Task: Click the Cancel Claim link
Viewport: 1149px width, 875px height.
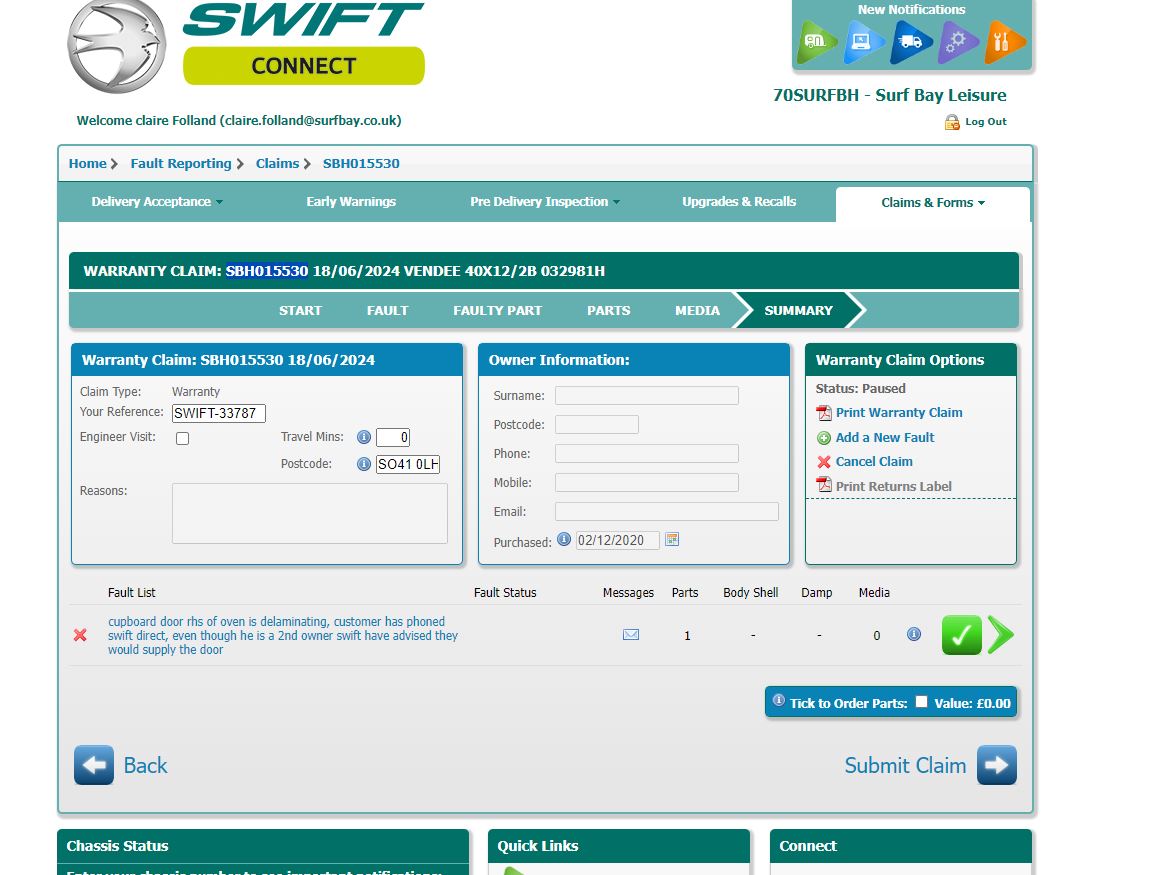Action: tap(874, 462)
